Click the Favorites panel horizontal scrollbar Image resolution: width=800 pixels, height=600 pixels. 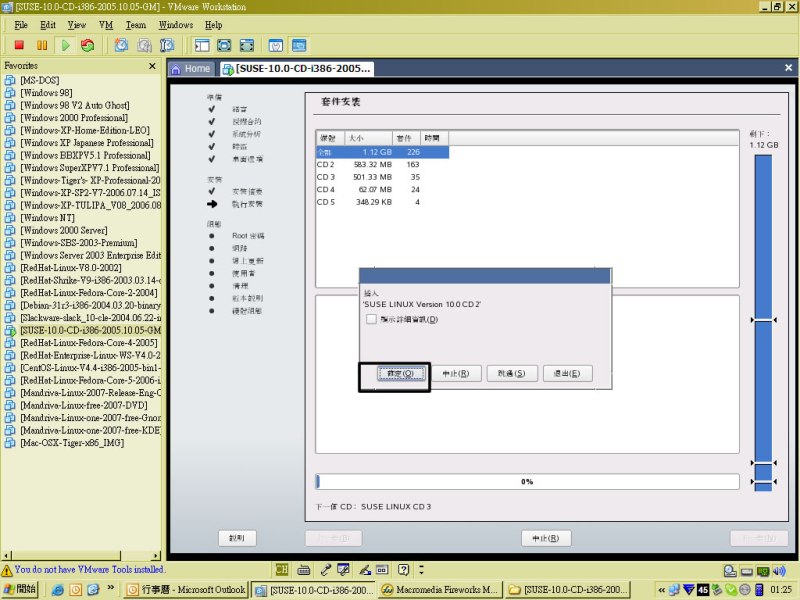[x=81, y=555]
